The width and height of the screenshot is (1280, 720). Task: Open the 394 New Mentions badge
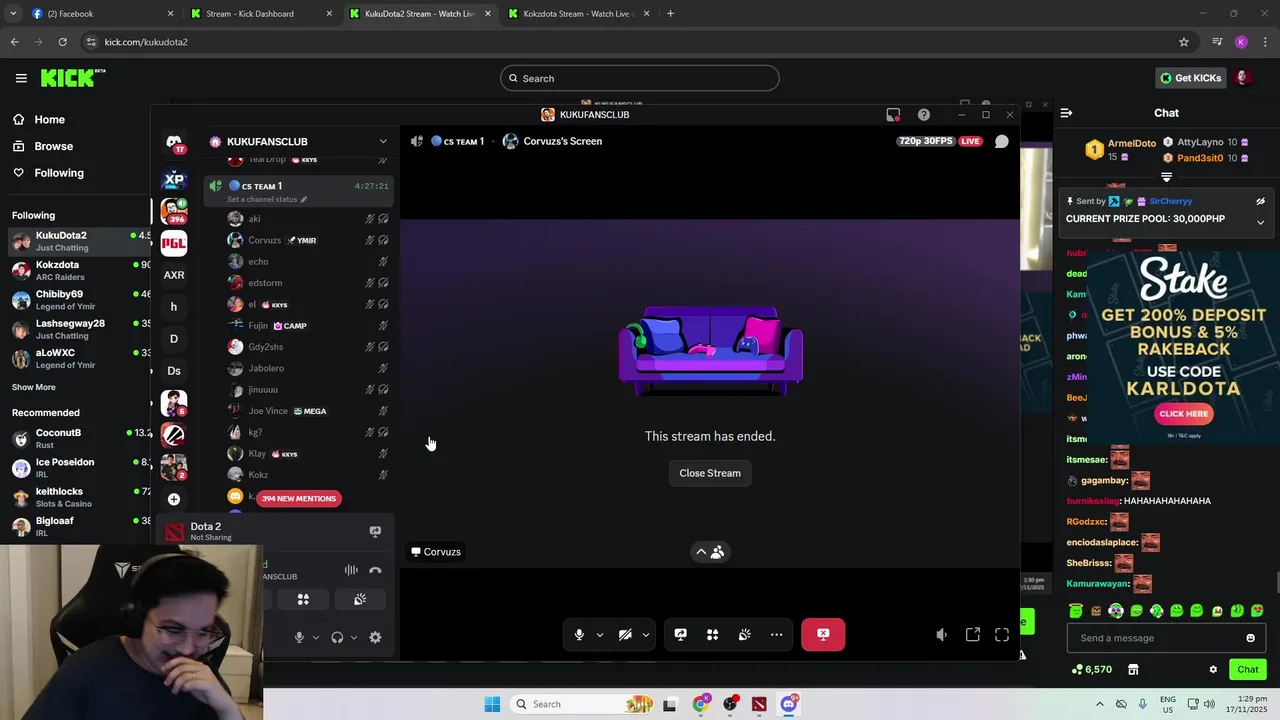298,498
